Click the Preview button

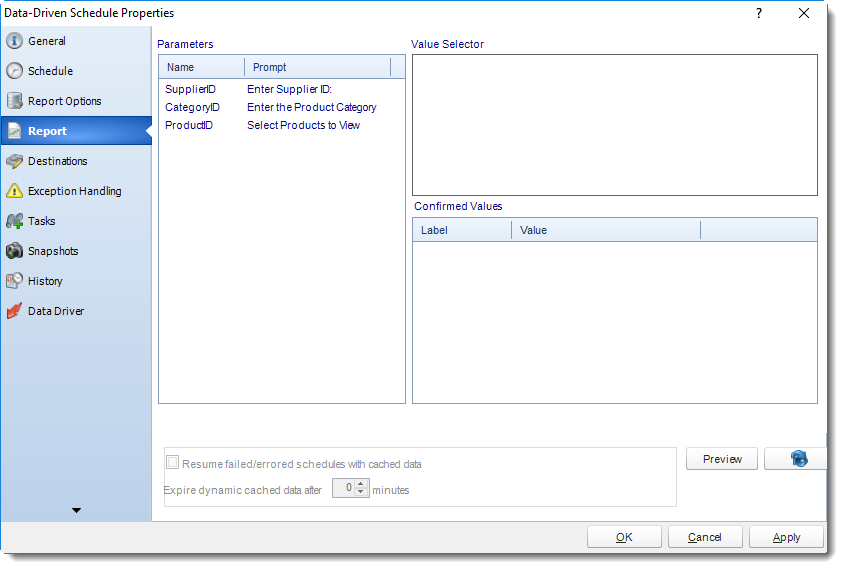721,459
